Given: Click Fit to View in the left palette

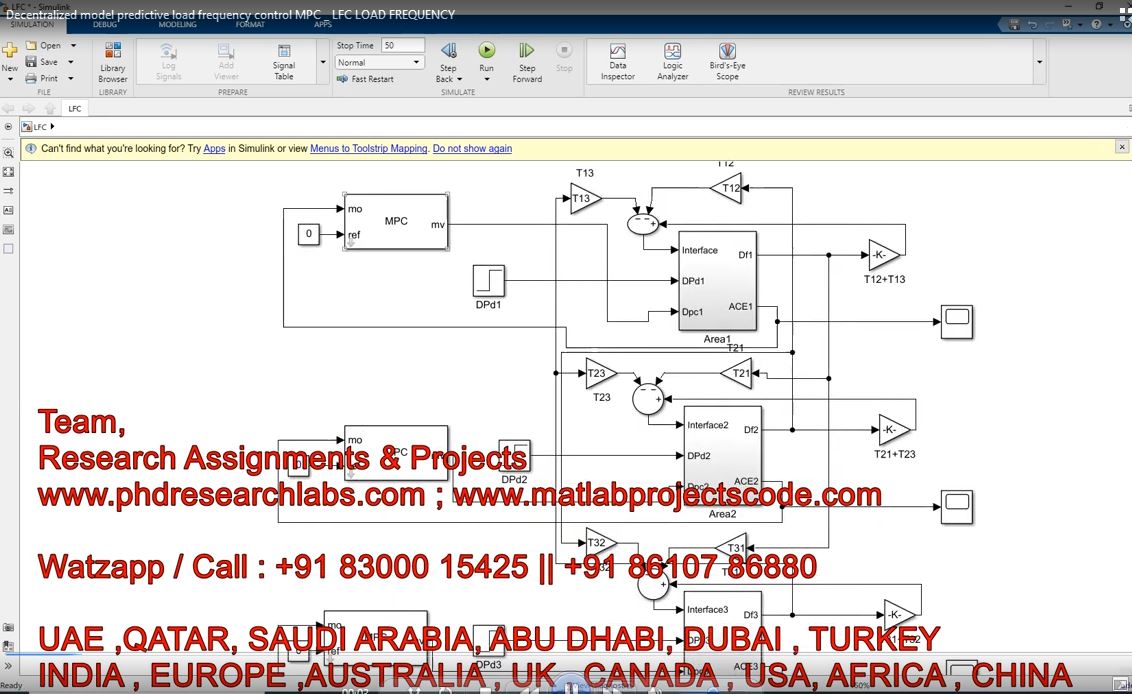Looking at the screenshot, I should tap(9, 172).
